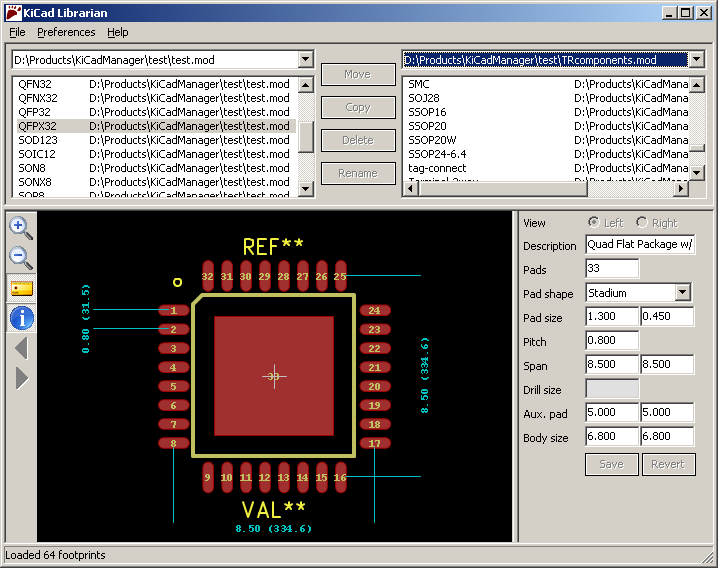Select SOJ28 footprint row
This screenshot has width=718, height=568.
(547, 98)
